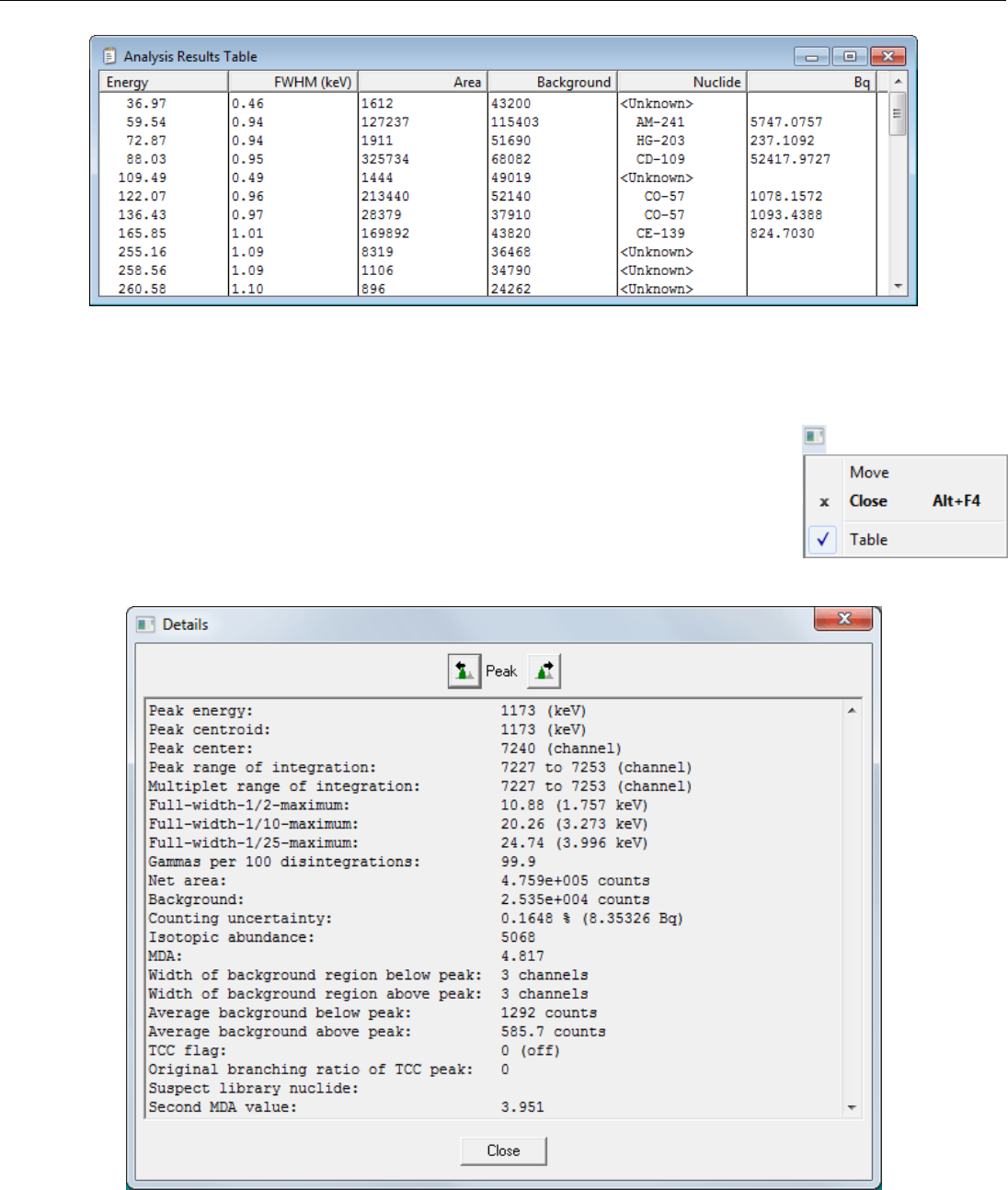Screen dimensions: 1008x1190
Task: Click the x icon beside Close entry
Action: coord(824,501)
